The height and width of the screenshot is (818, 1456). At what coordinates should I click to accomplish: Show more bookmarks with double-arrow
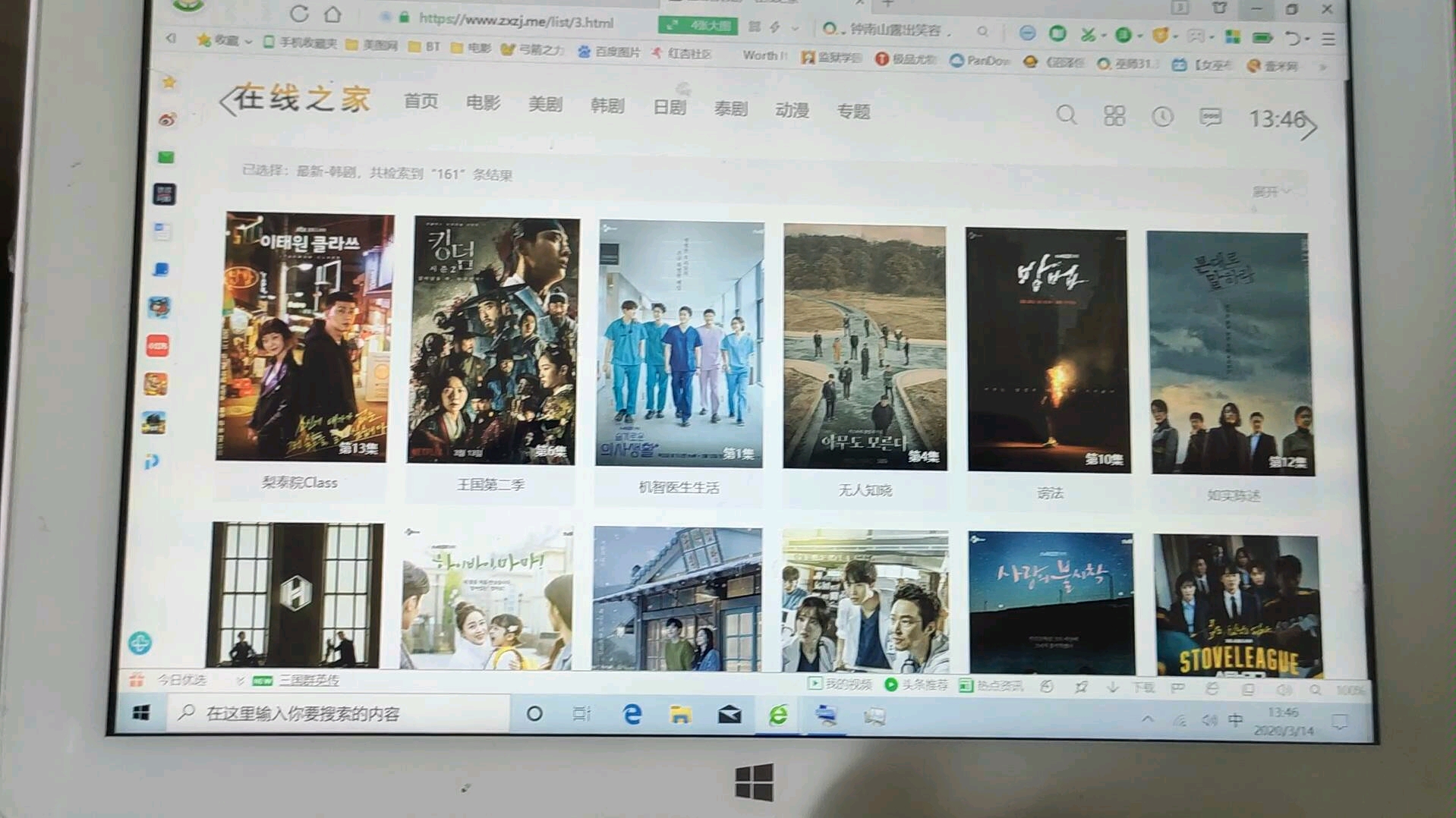pos(1323,67)
